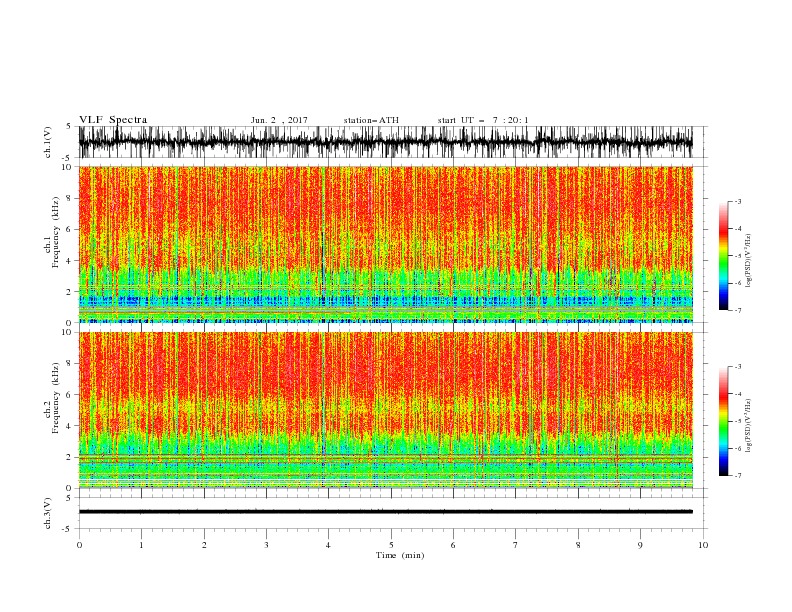This screenshot has width=792, height=612.
Task: Click the ch.2 frequency spectrogram panel
Action: click(385, 410)
